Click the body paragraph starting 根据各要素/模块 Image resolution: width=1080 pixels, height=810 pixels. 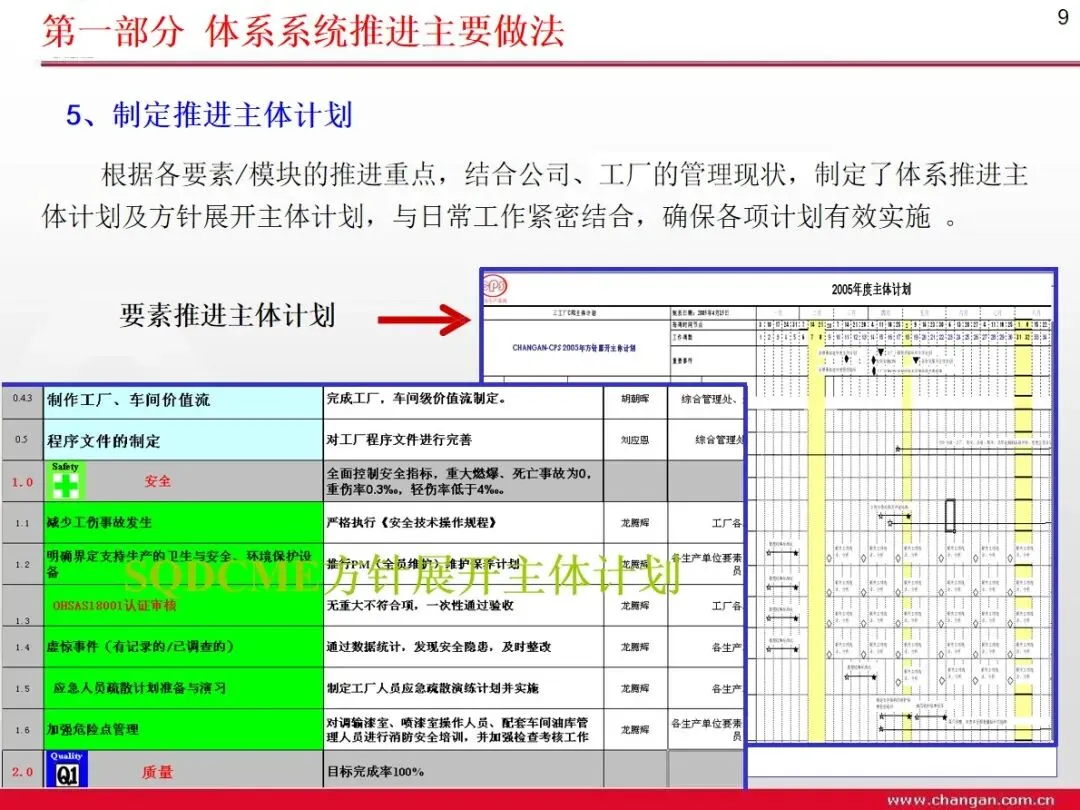535,195
